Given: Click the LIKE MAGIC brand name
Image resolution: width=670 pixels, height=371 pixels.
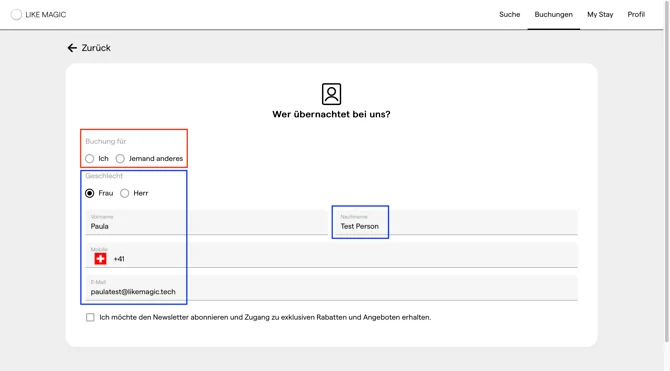Looking at the screenshot, I should [46, 15].
